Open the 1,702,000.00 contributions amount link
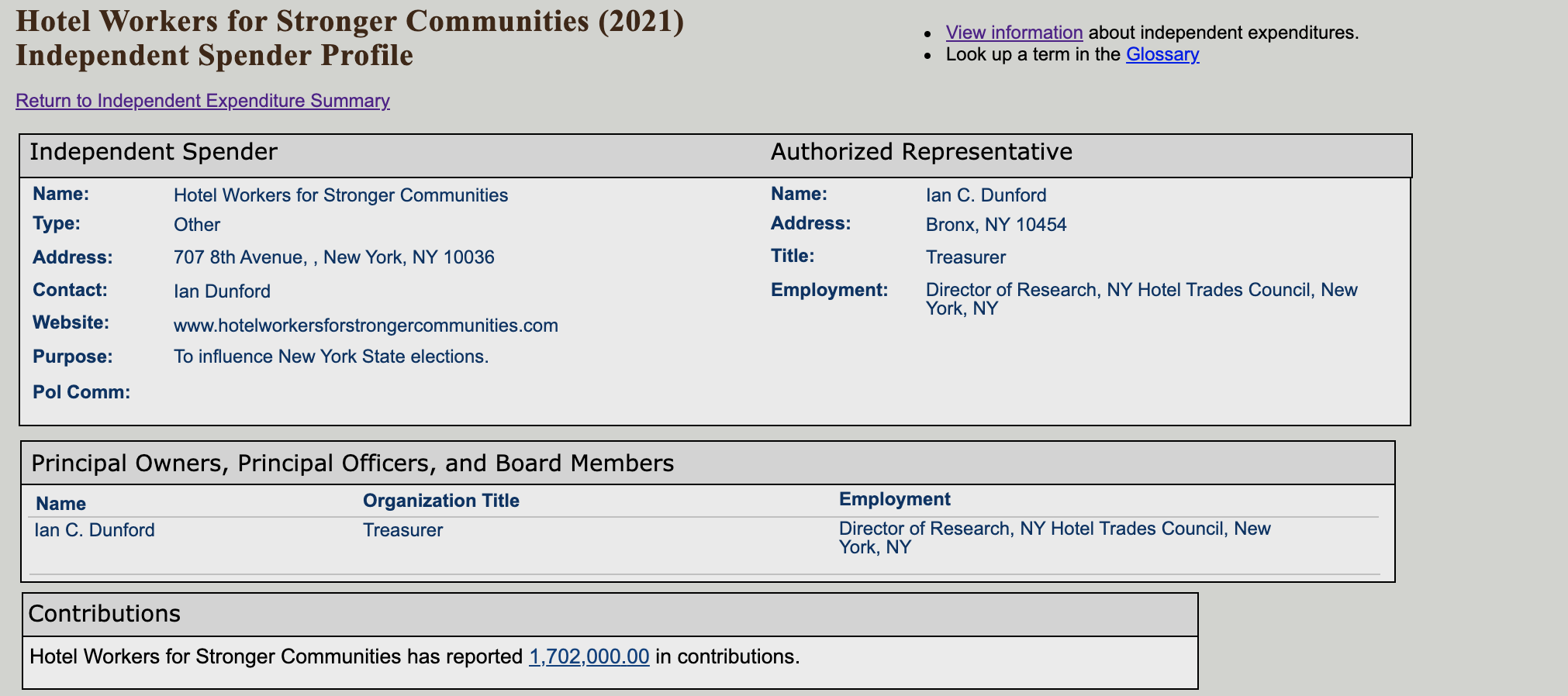The width and height of the screenshot is (1568, 696). click(x=589, y=656)
